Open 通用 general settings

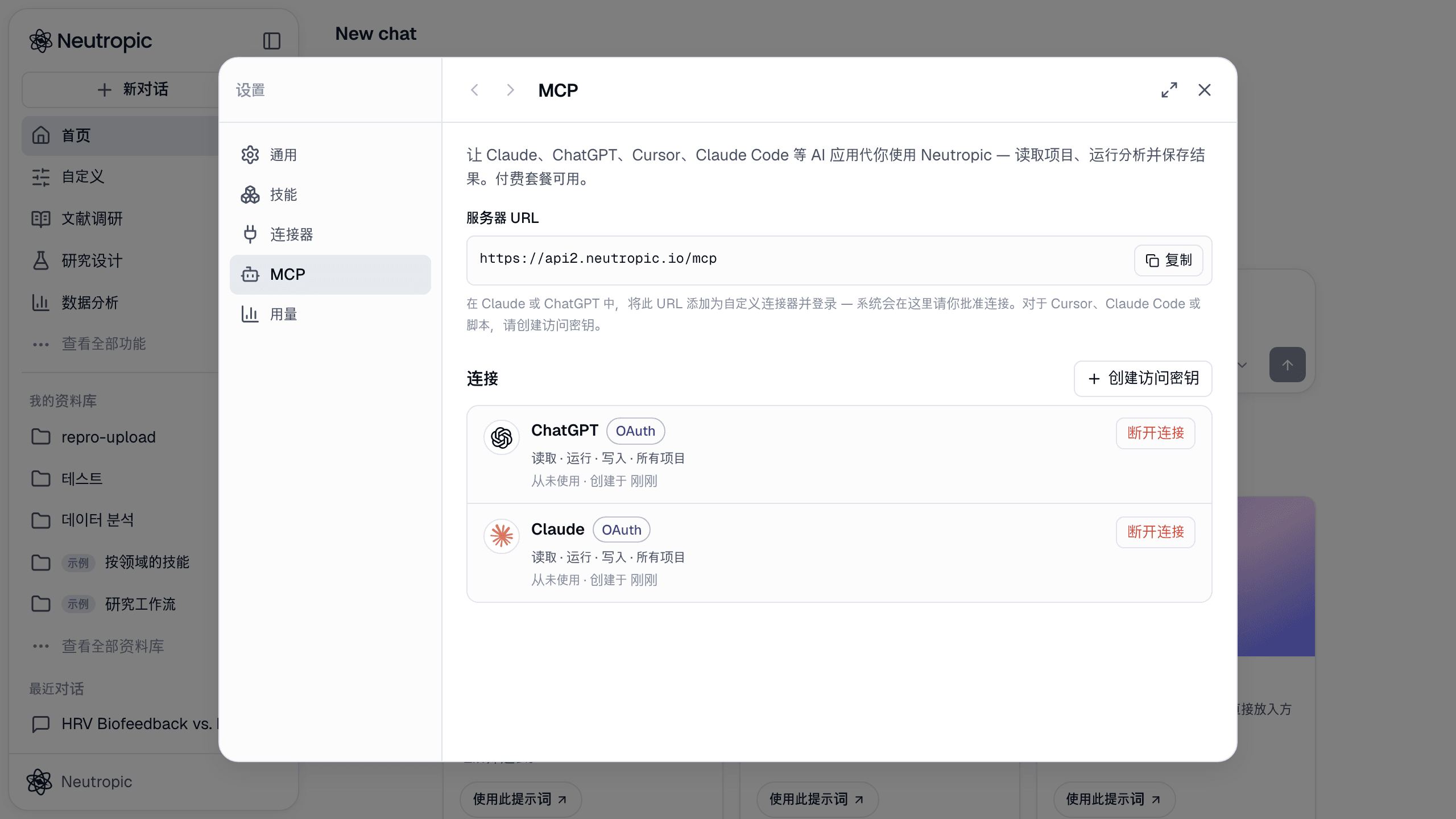coord(330,155)
